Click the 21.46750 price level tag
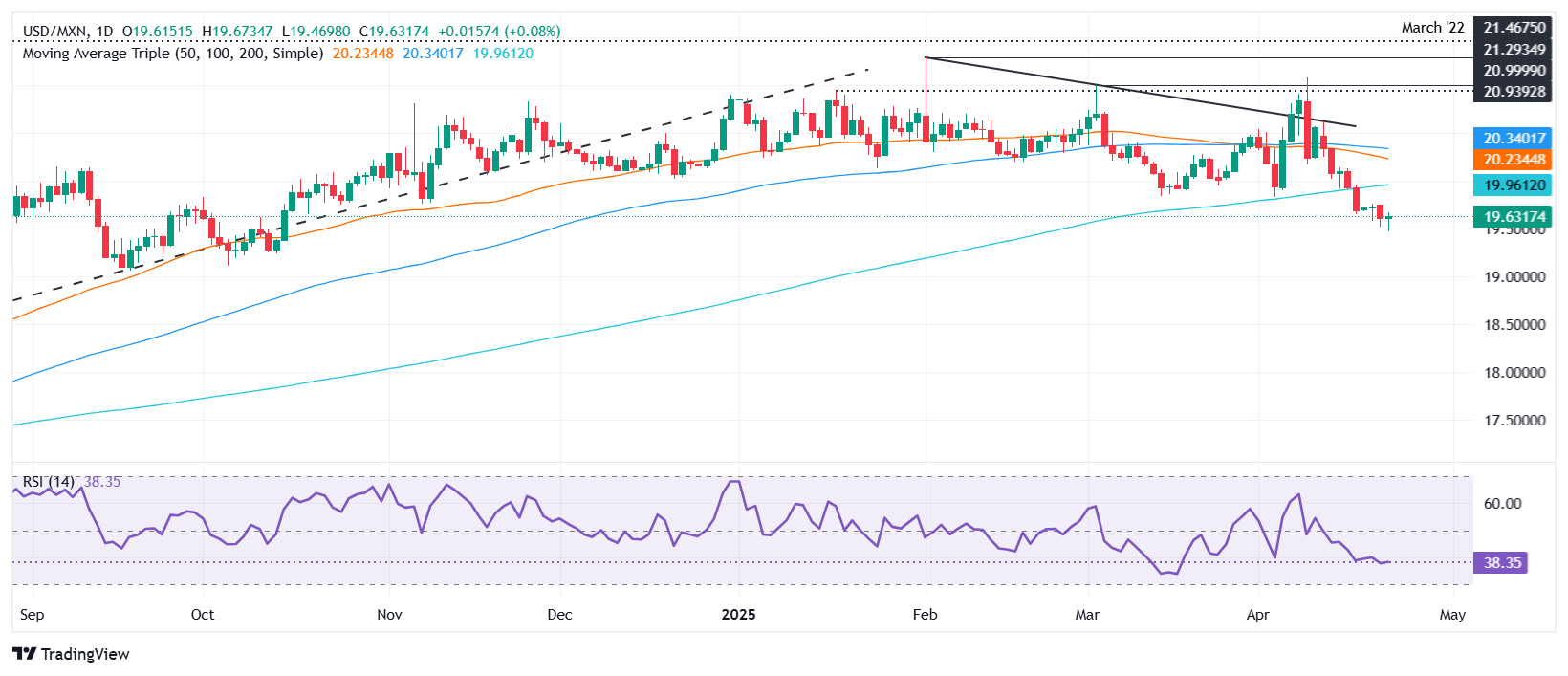Viewport: 1568px width, 676px height. pos(1513,29)
